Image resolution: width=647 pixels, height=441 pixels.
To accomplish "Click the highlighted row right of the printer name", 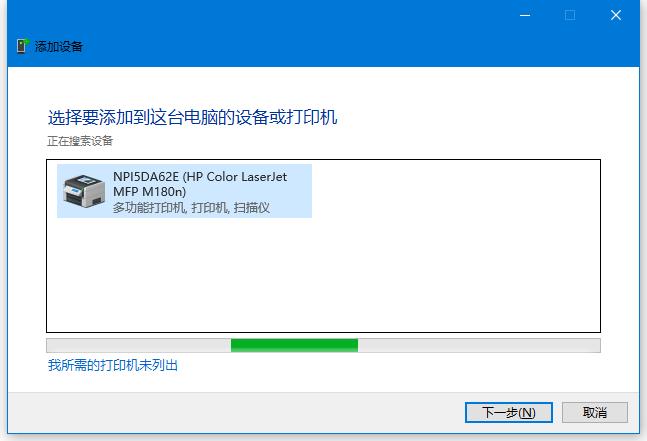I will point(299,191).
